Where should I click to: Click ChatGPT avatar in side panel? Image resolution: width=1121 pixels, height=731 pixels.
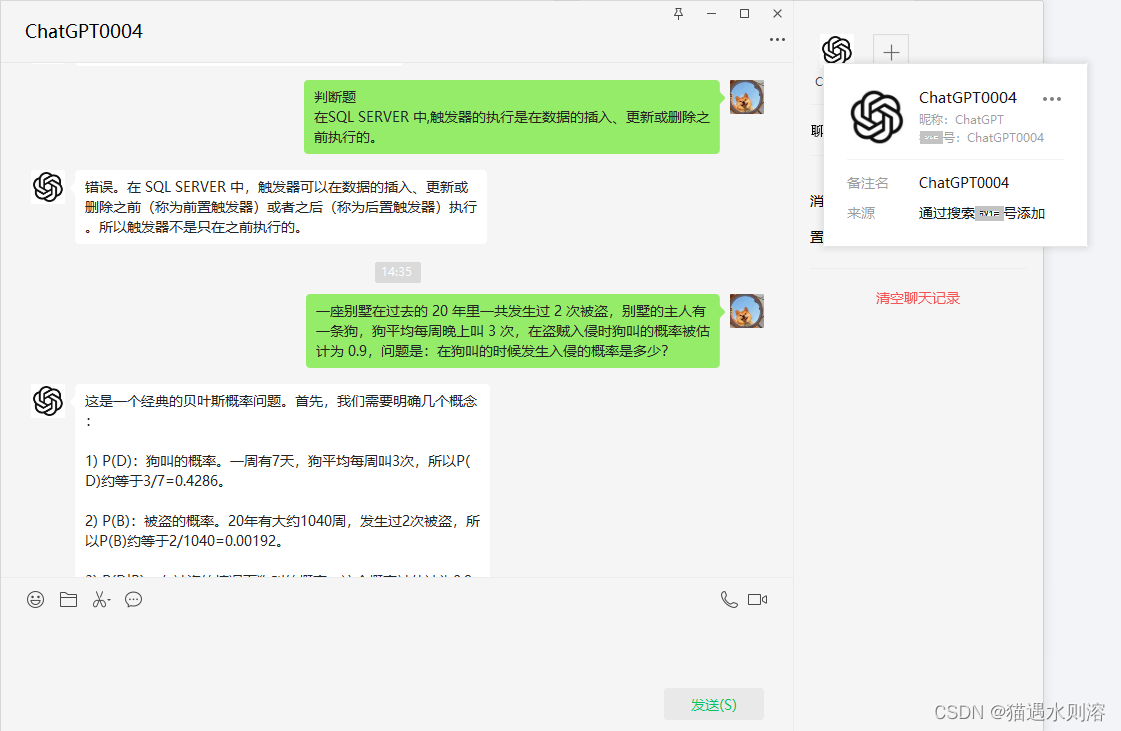pyautogui.click(x=836, y=50)
